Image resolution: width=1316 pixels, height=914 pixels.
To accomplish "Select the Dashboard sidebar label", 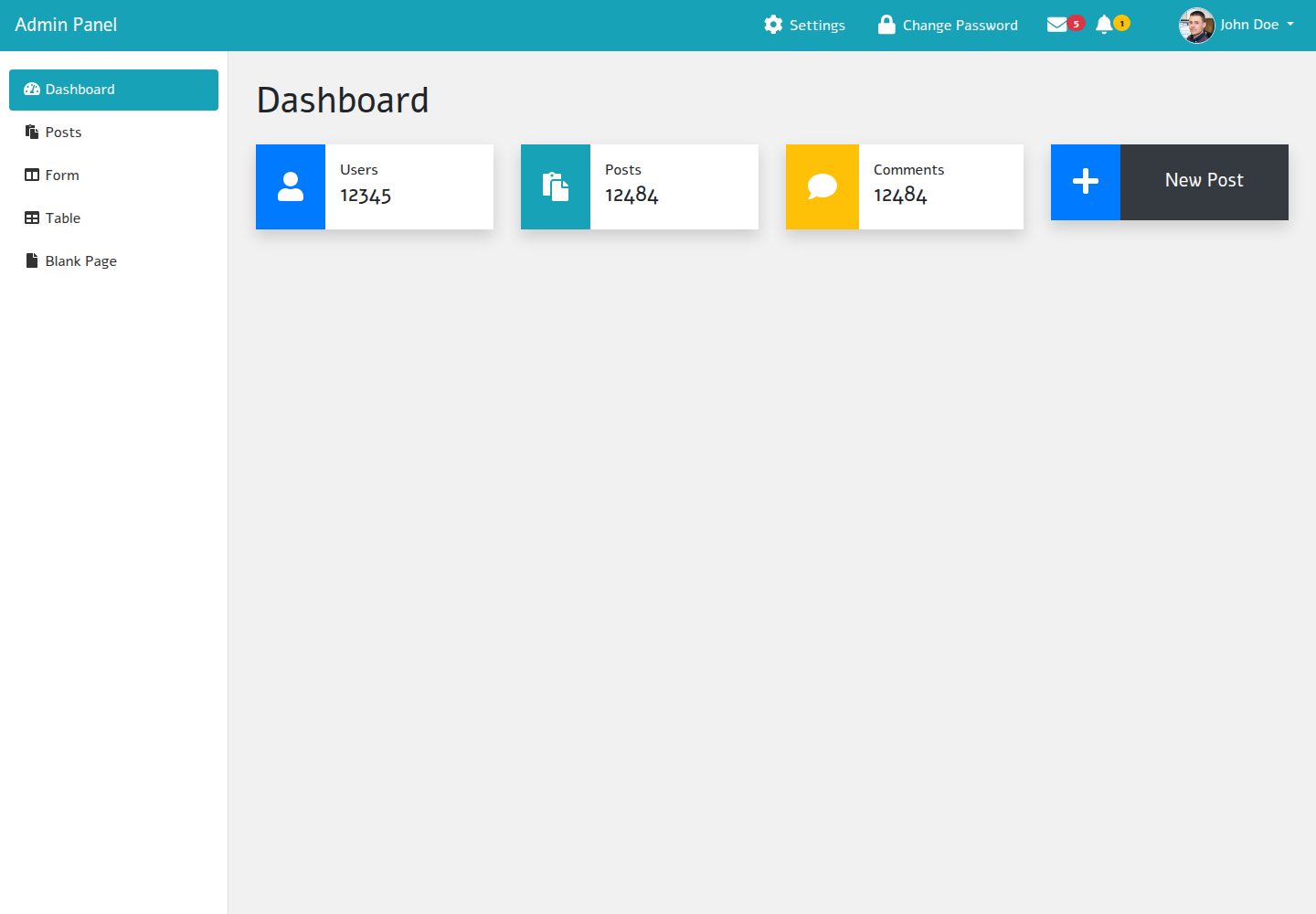I will [80, 90].
